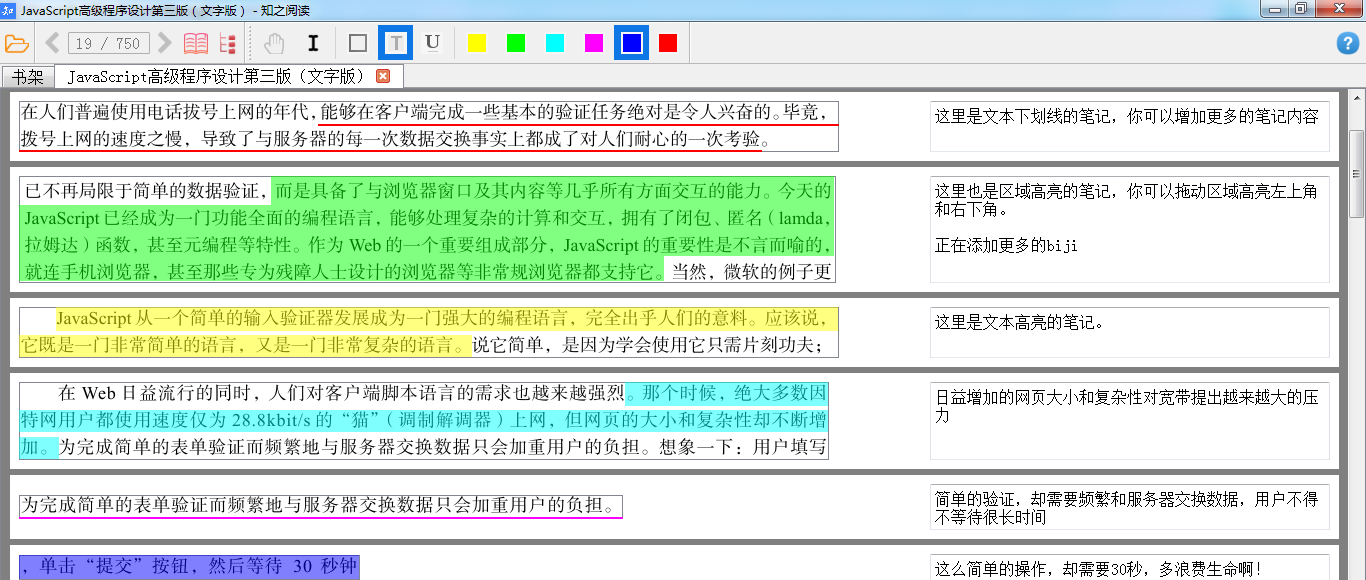This screenshot has width=1366, height=580.
Task: Go to the previous page
Action: [x=52, y=43]
